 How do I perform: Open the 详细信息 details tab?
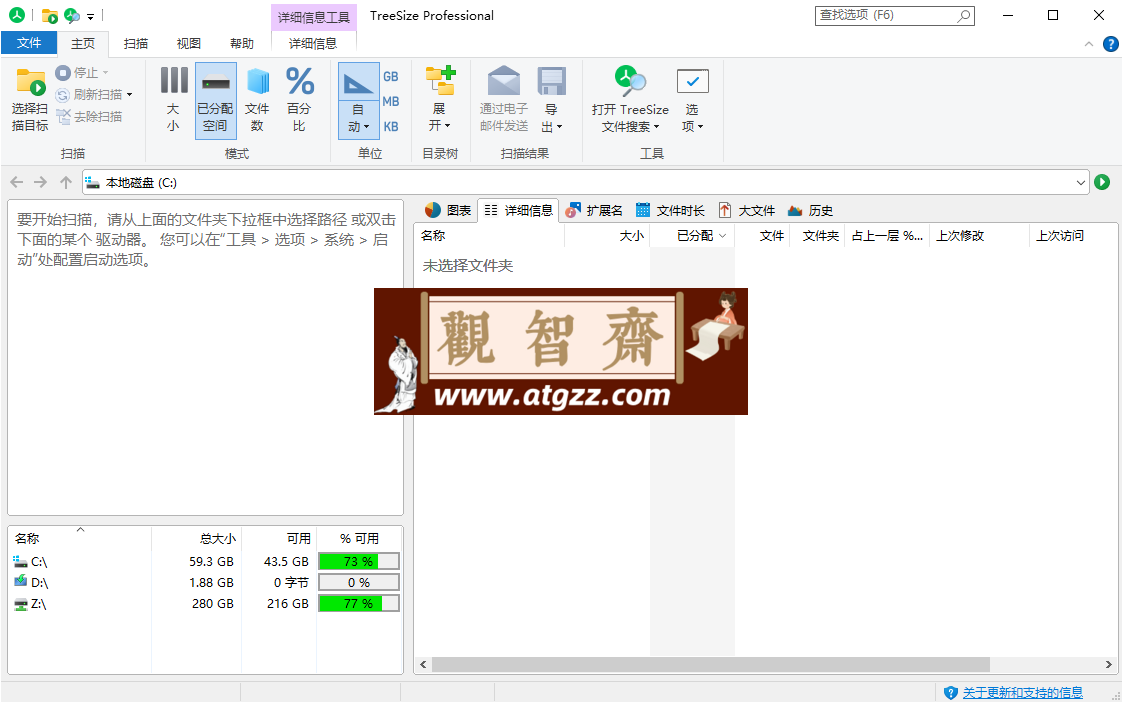[x=519, y=210]
